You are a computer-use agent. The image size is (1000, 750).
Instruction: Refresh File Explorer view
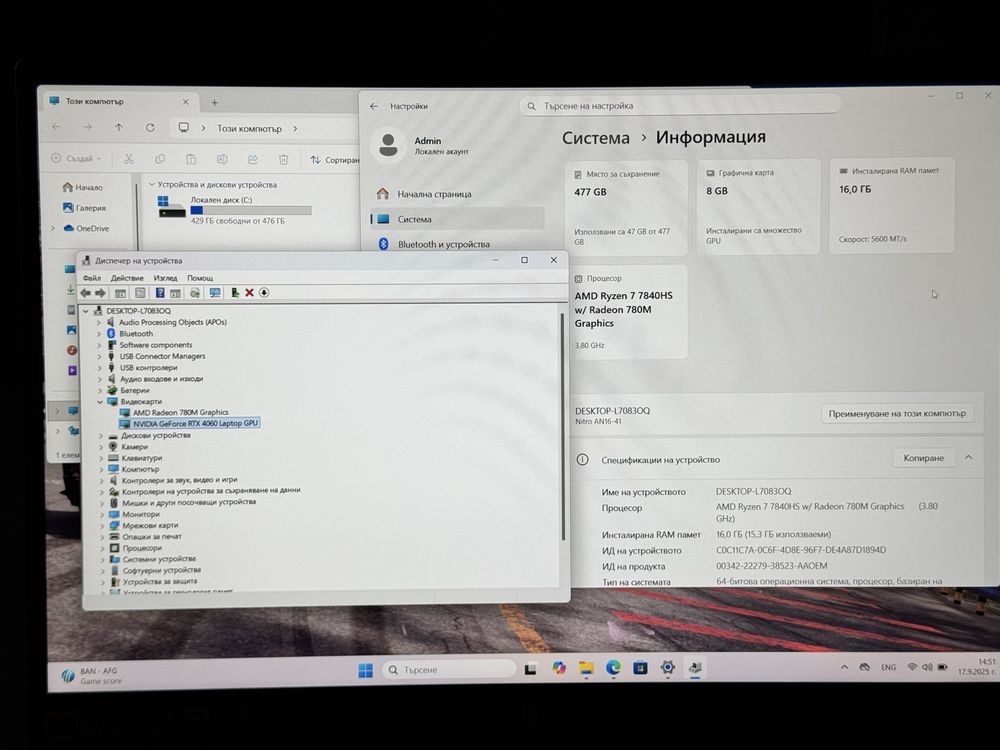pyautogui.click(x=150, y=128)
